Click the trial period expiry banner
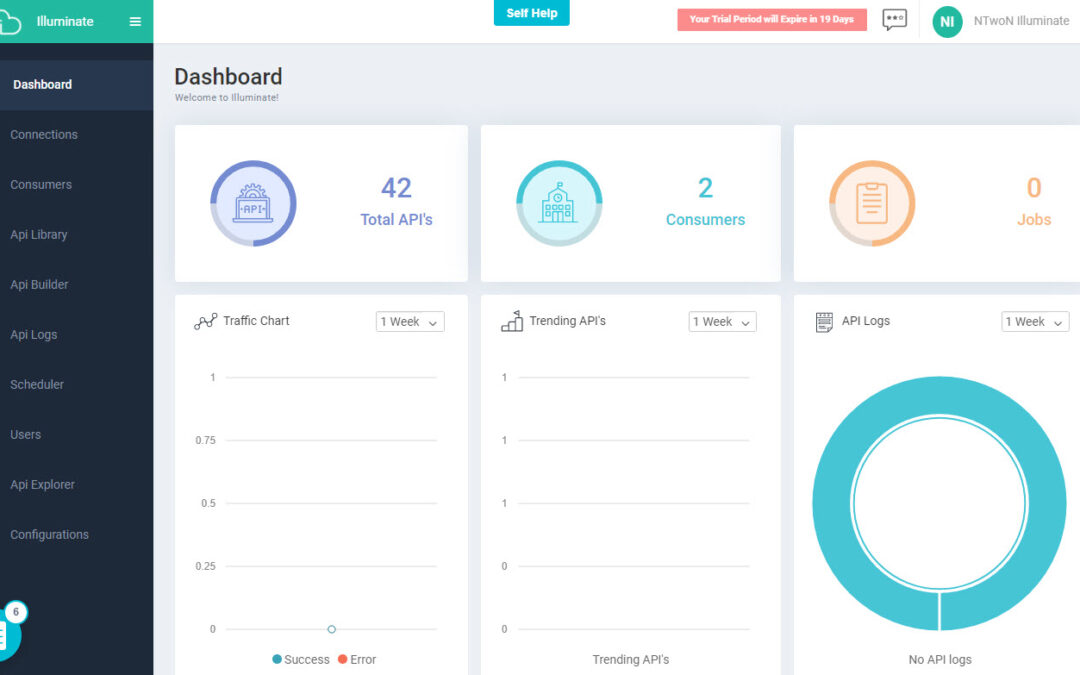Viewport: 1080px width, 675px height. click(771, 20)
